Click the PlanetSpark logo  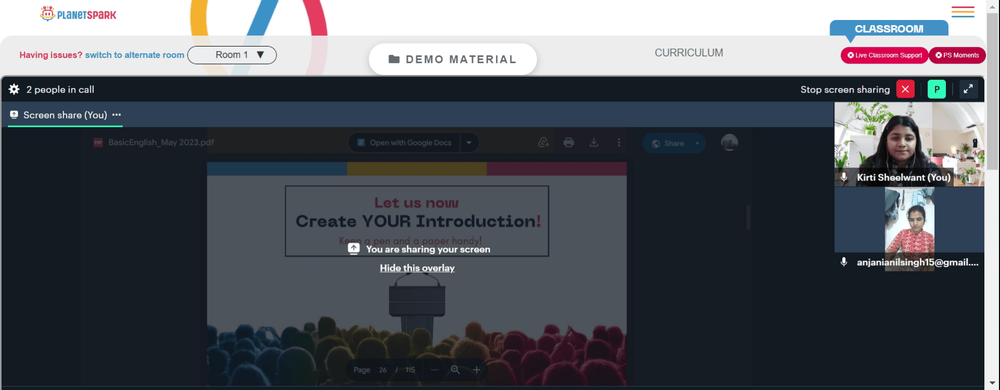pyautogui.click(x=78, y=13)
